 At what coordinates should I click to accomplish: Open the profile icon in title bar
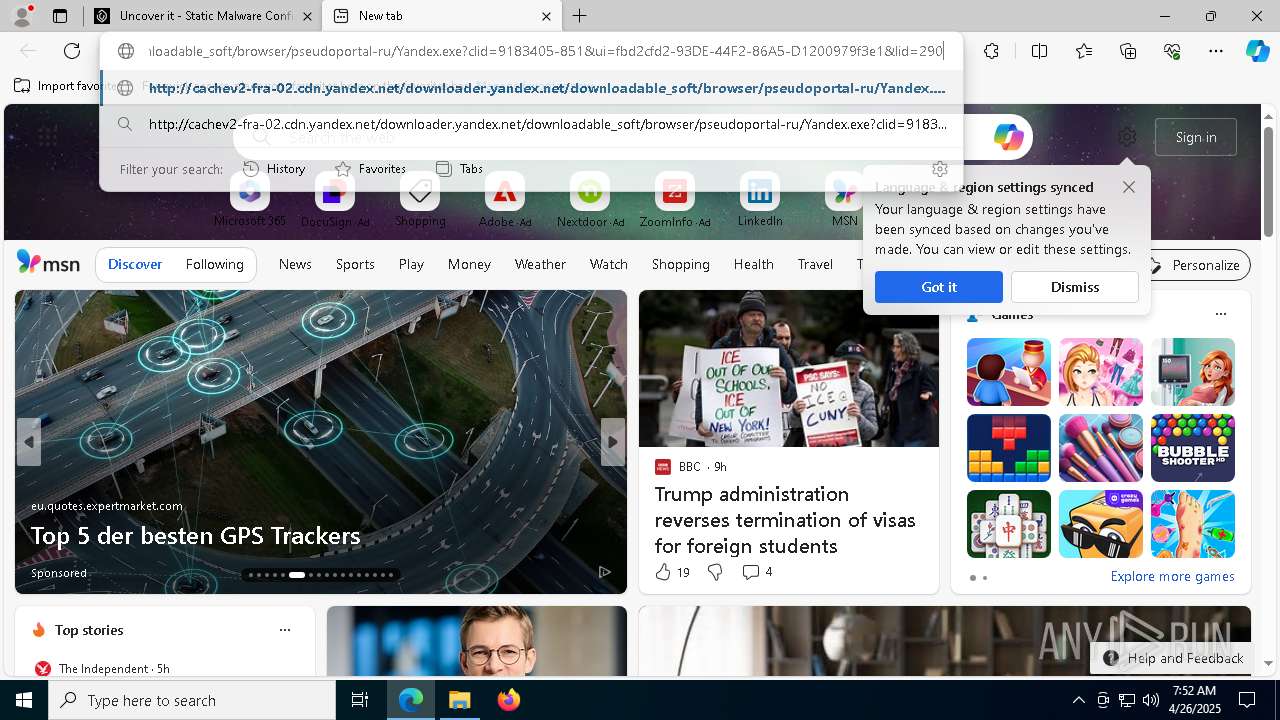(x=22, y=16)
